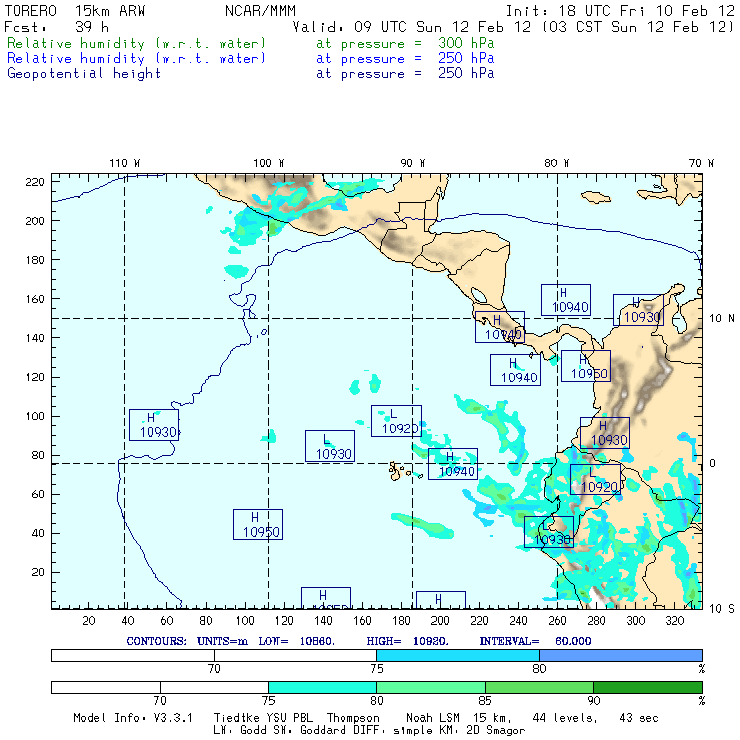Select the teal 75–80% swatch on the green 300 hPa humidity colorbar
Image resolution: width=740 pixels, height=740 pixels.
click(x=322, y=687)
